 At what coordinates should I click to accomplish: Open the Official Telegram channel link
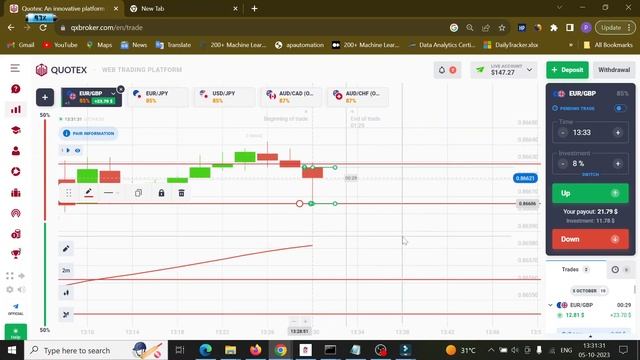16,309
